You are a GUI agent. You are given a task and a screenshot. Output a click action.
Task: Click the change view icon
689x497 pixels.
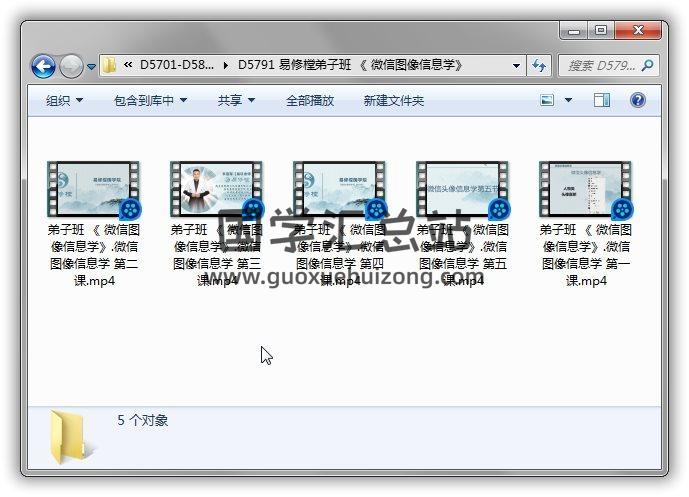pos(547,100)
